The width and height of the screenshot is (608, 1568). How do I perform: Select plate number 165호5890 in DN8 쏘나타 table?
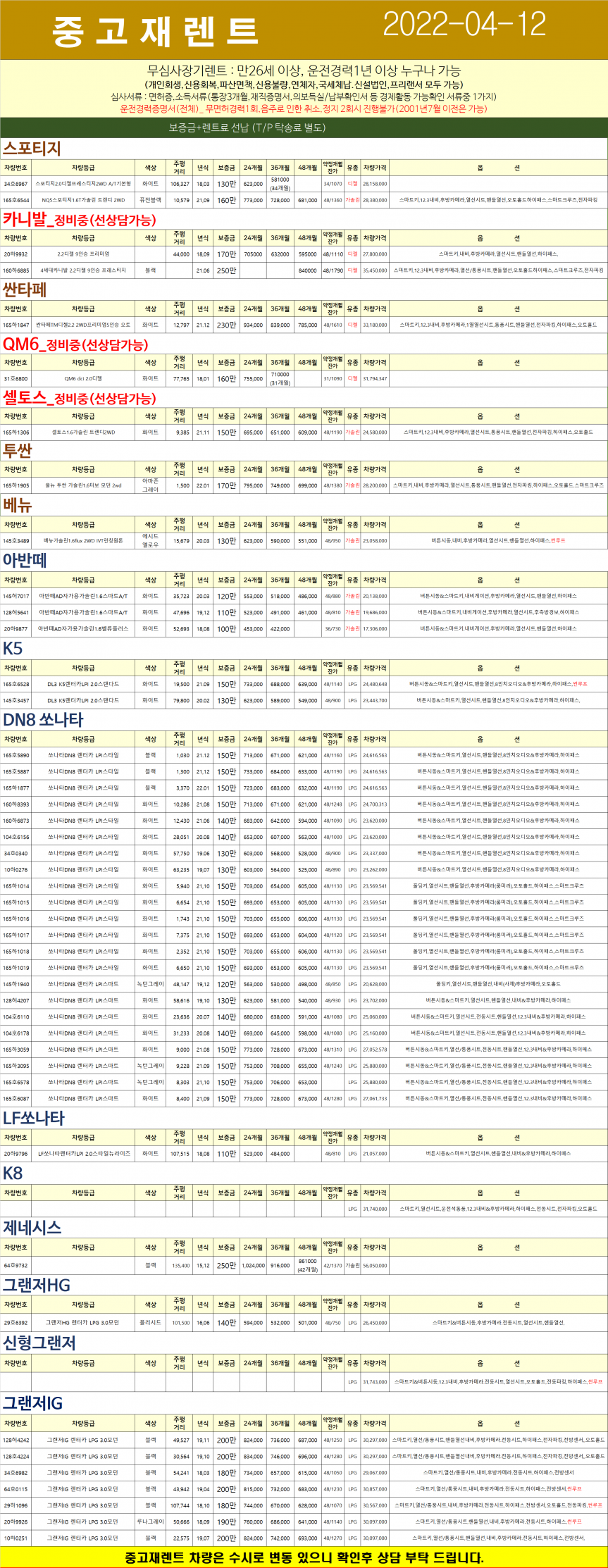click(15, 755)
